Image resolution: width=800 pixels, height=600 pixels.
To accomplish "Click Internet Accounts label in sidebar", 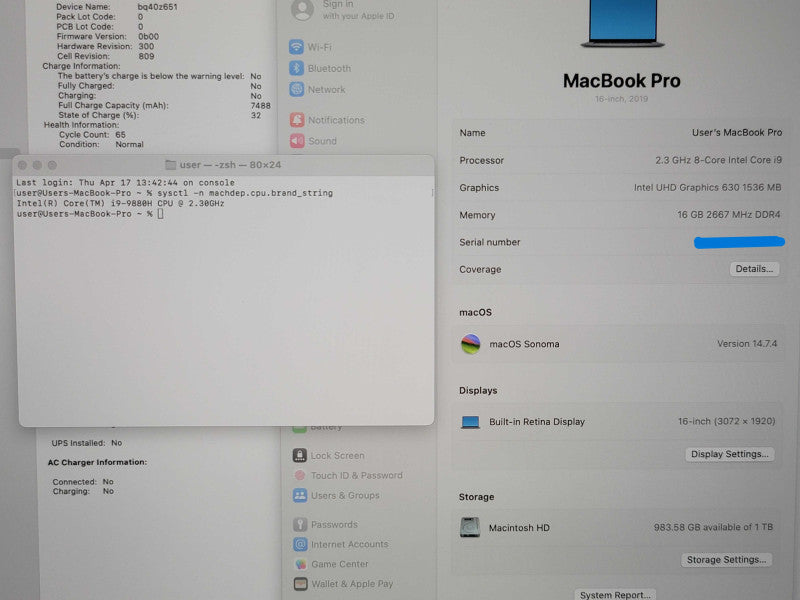I will (x=349, y=544).
